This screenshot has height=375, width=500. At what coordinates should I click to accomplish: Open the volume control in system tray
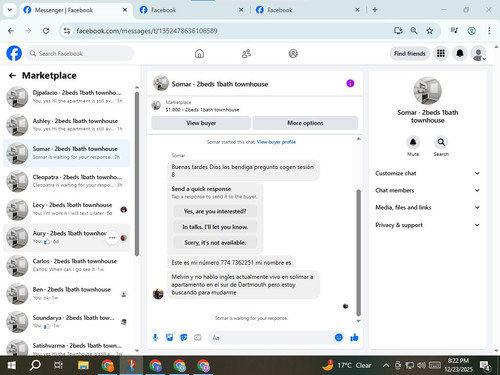[421, 365]
